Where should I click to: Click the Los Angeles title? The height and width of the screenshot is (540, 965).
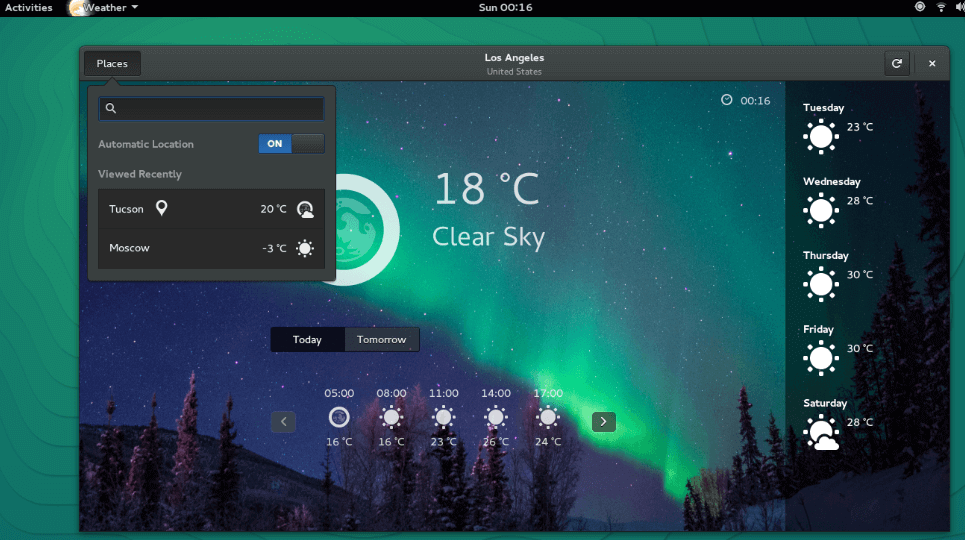coord(514,57)
